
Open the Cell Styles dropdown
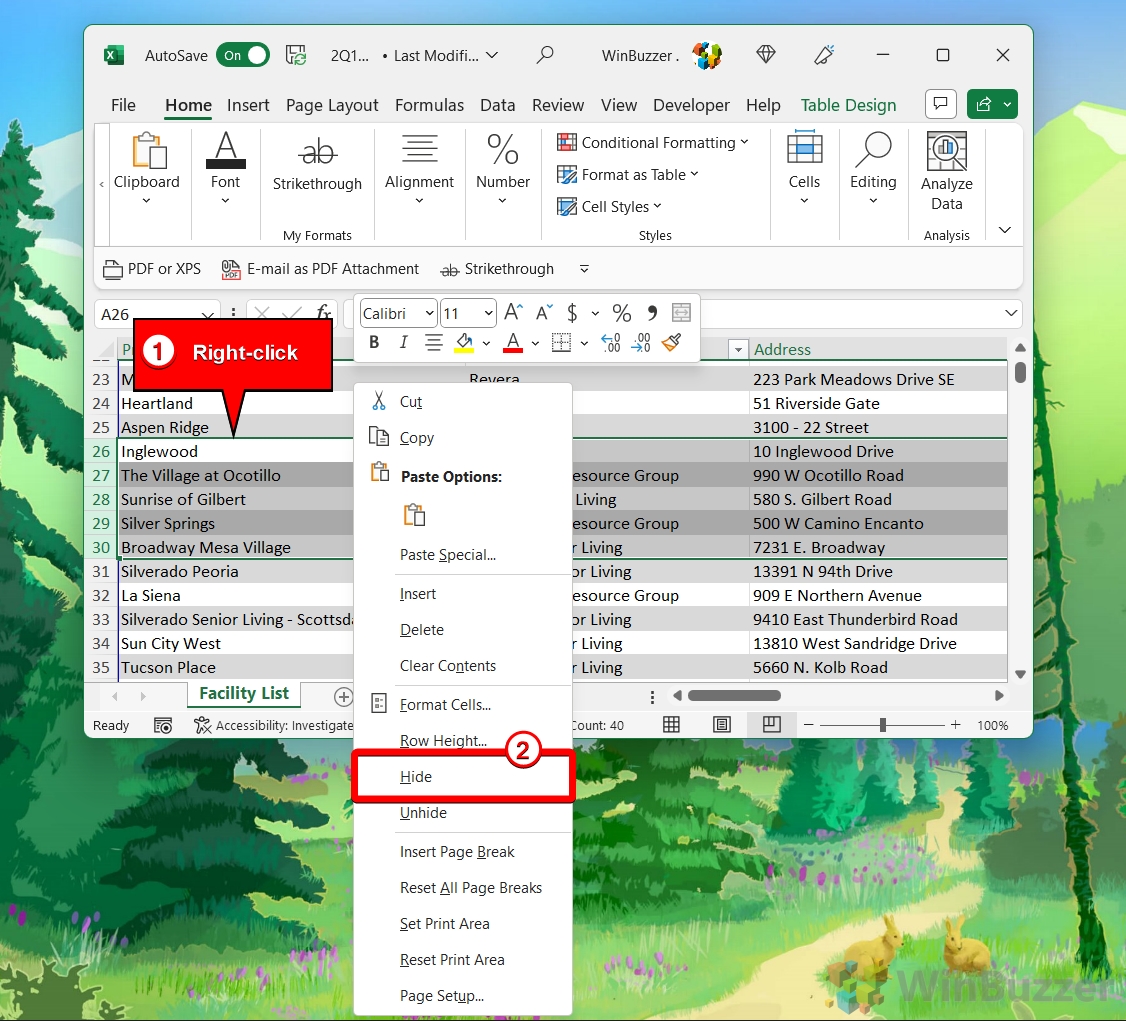(x=610, y=207)
